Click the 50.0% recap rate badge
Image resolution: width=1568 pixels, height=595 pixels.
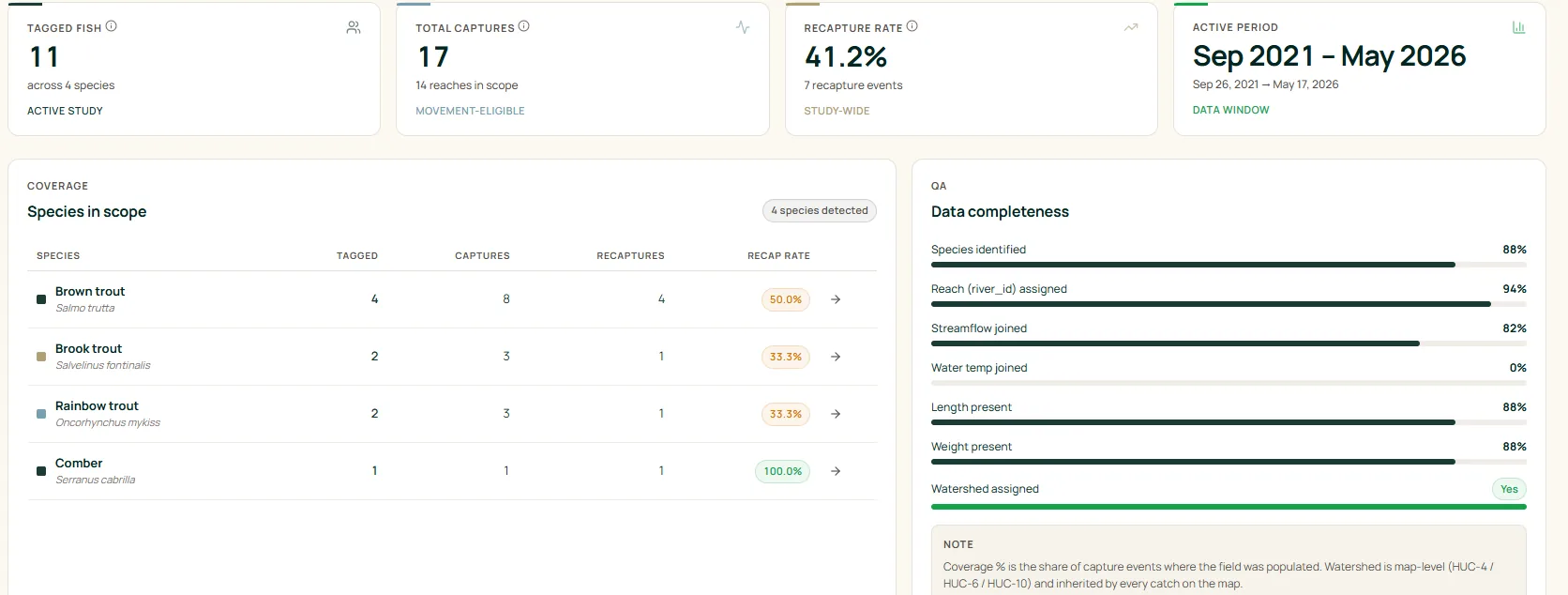pyautogui.click(x=786, y=300)
